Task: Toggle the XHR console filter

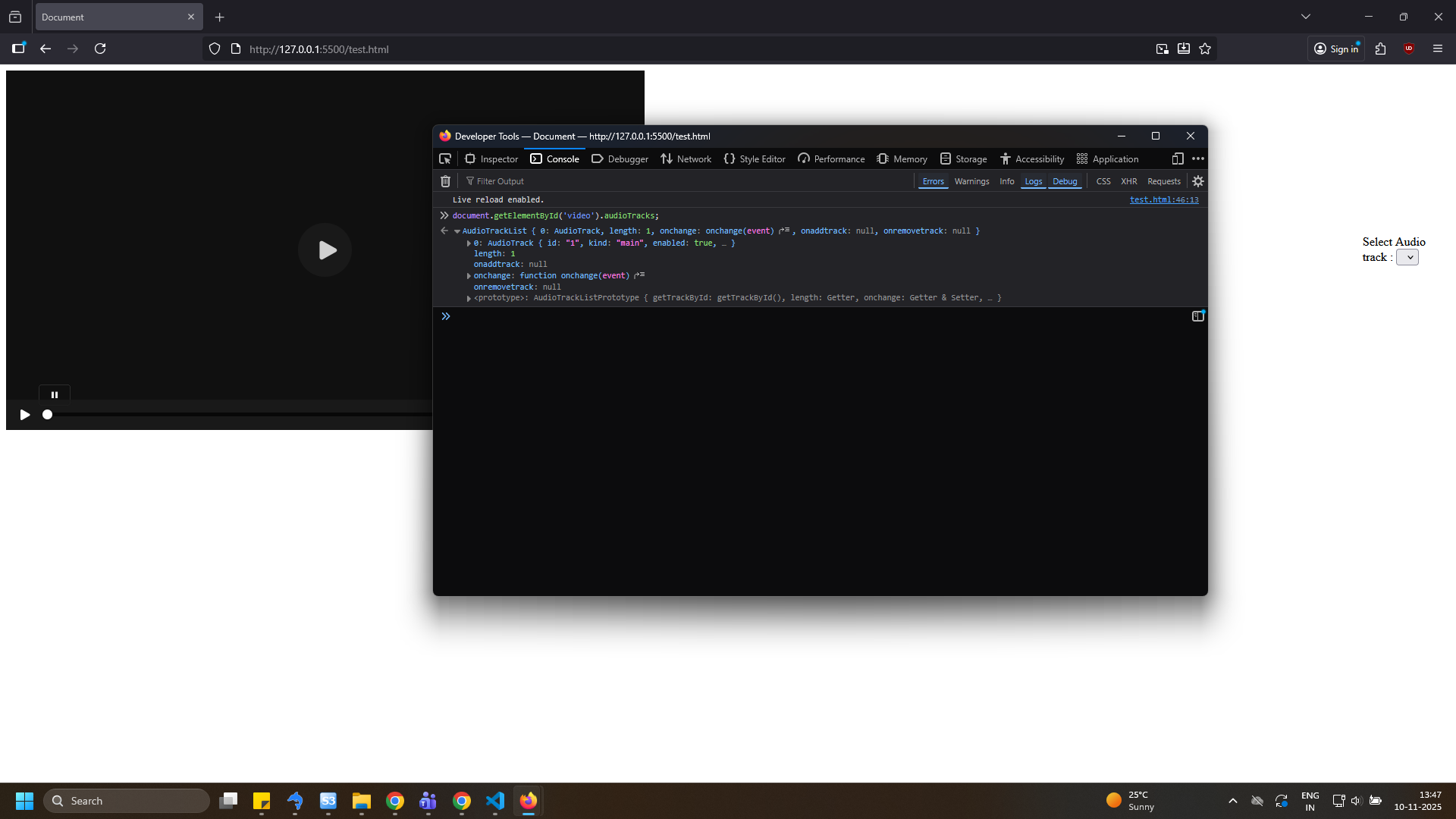Action: pyautogui.click(x=1128, y=181)
